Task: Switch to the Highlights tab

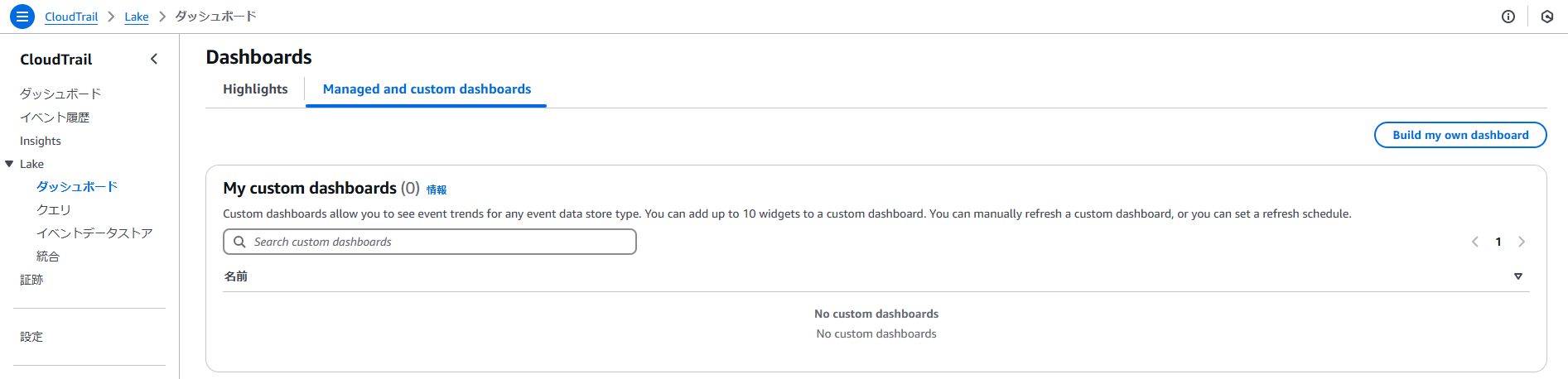Action: (255, 89)
